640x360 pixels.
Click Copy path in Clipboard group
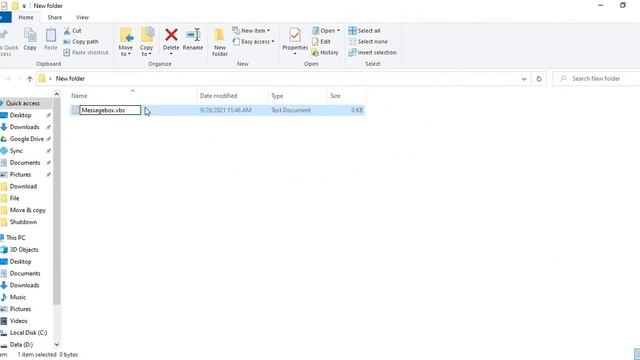pyautogui.click(x=81, y=42)
